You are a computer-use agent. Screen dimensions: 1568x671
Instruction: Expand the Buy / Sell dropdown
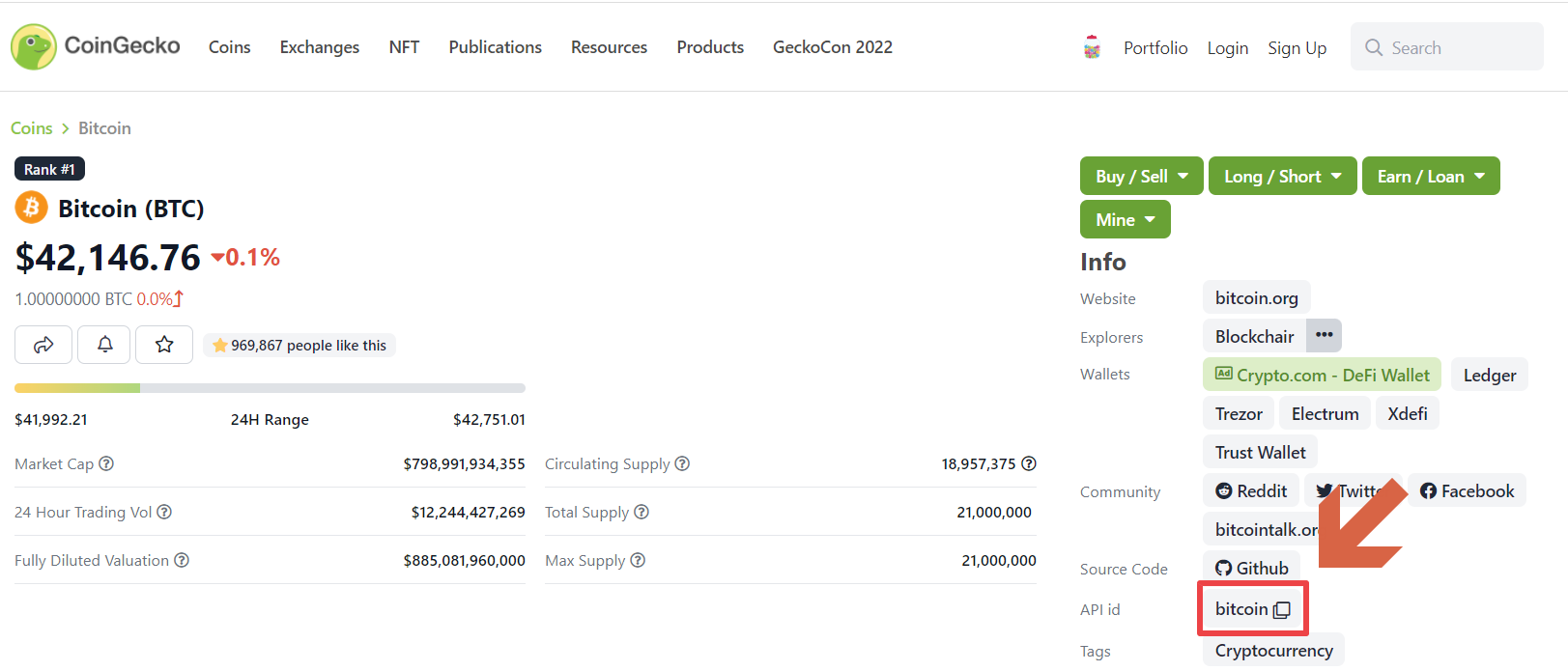(1141, 176)
